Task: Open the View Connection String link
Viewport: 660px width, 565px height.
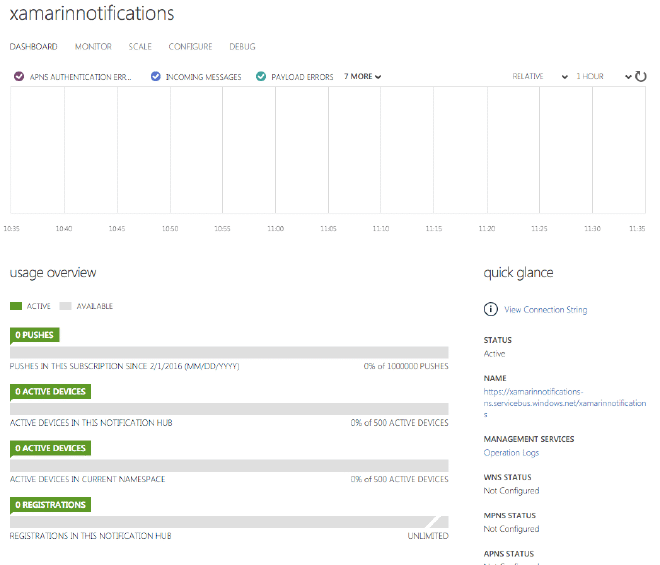Action: point(546,310)
